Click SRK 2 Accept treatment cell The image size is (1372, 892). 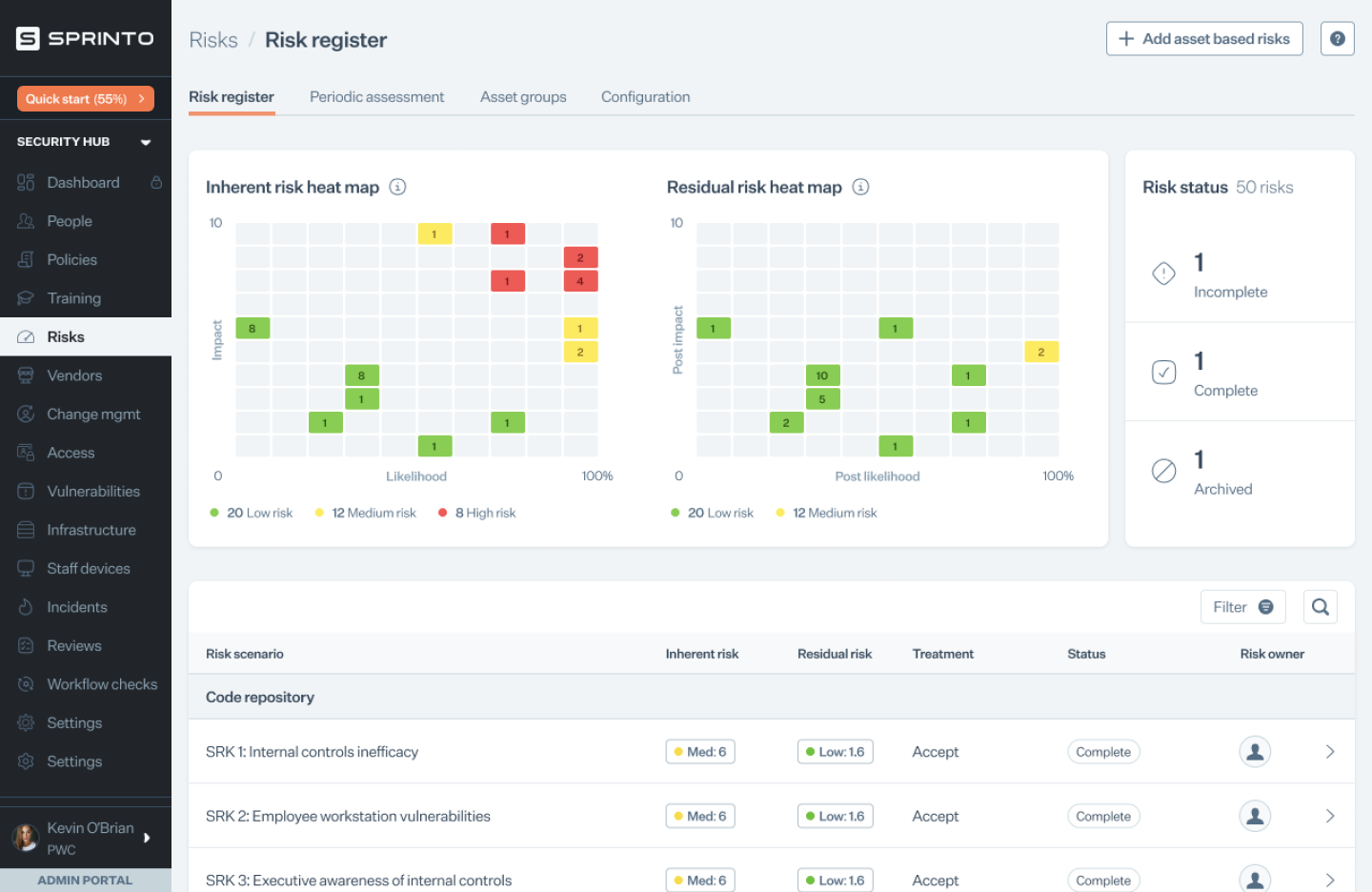point(936,816)
